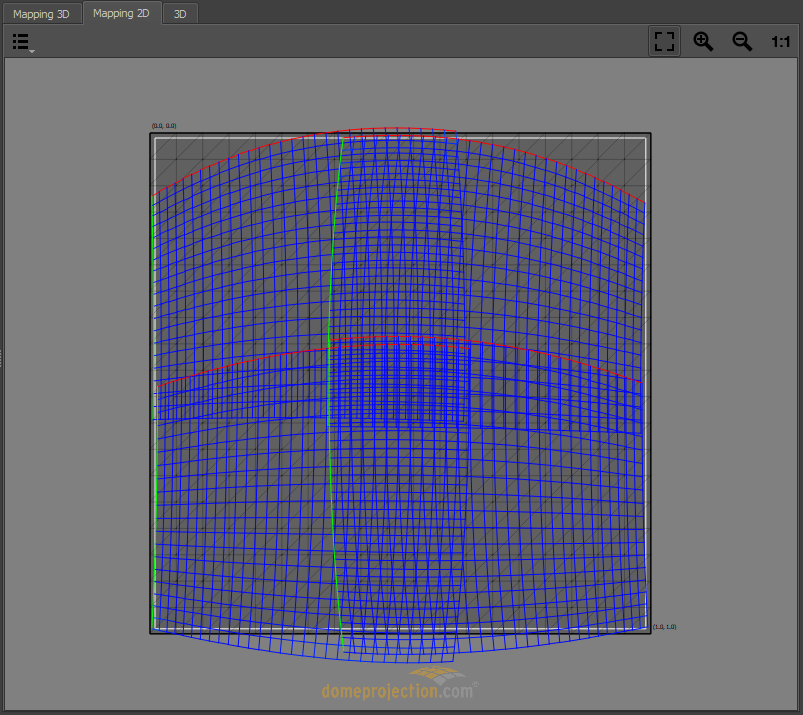Click the bottom-right corner of white frame

pyautogui.click(x=646, y=628)
